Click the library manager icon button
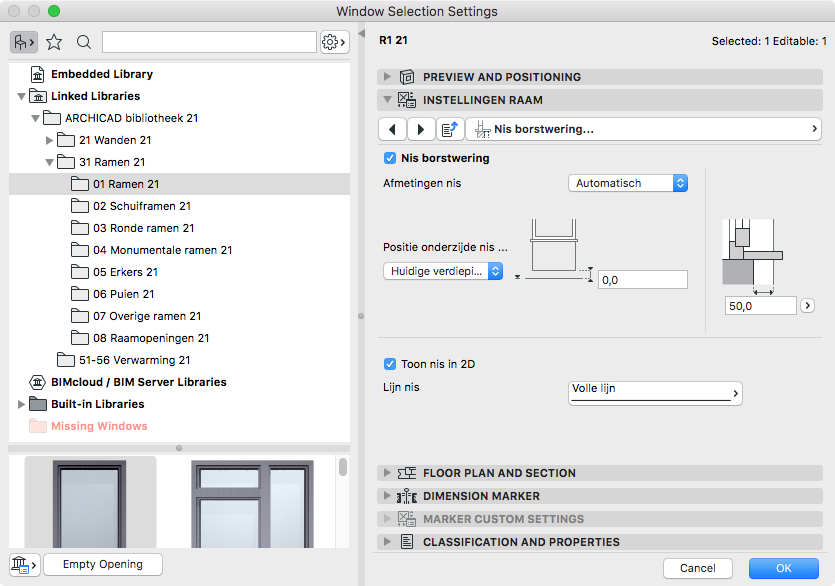 (24, 564)
